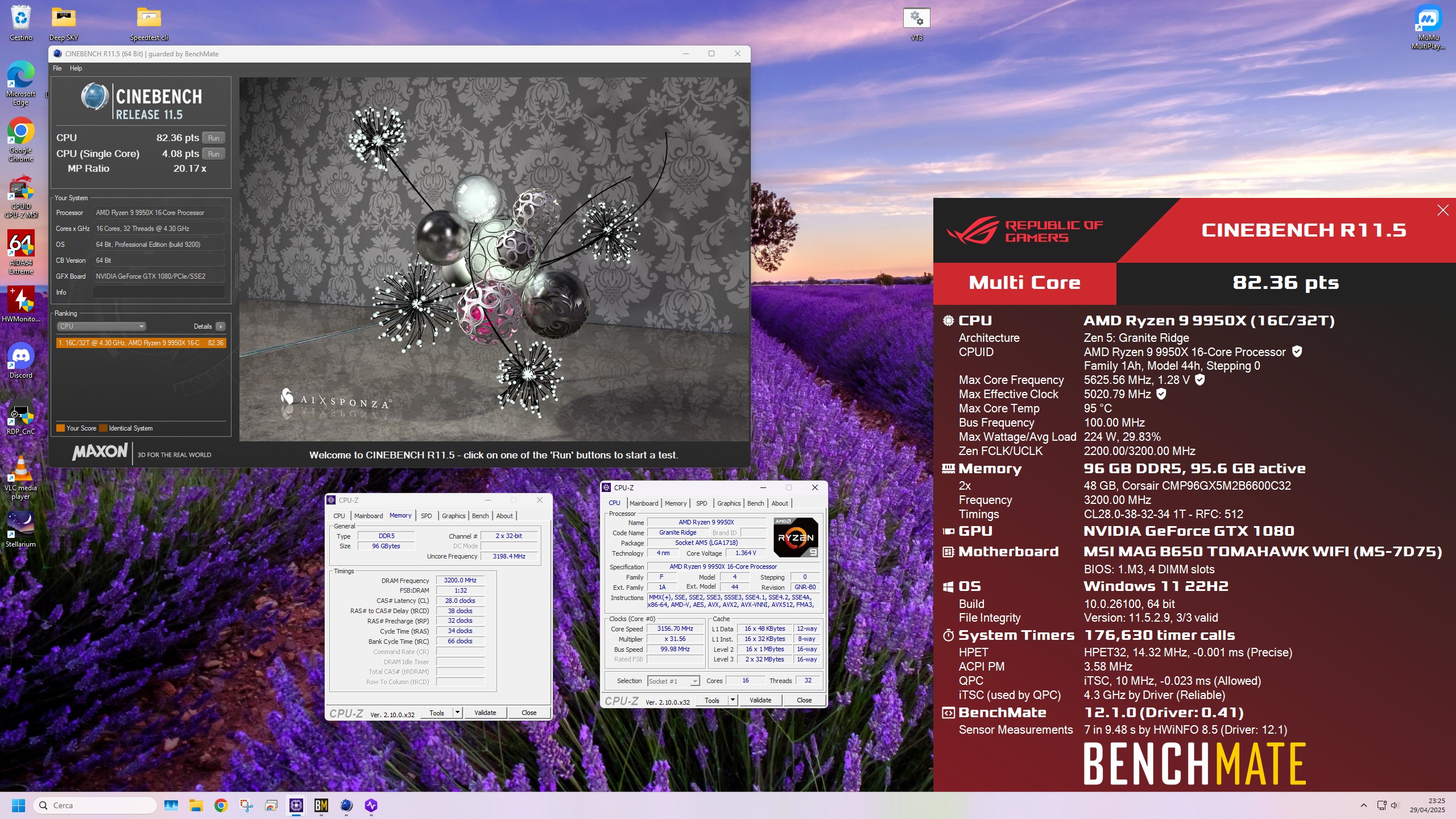Open the Deep SKY desktop folder
The height and width of the screenshot is (819, 1456).
click(63, 23)
